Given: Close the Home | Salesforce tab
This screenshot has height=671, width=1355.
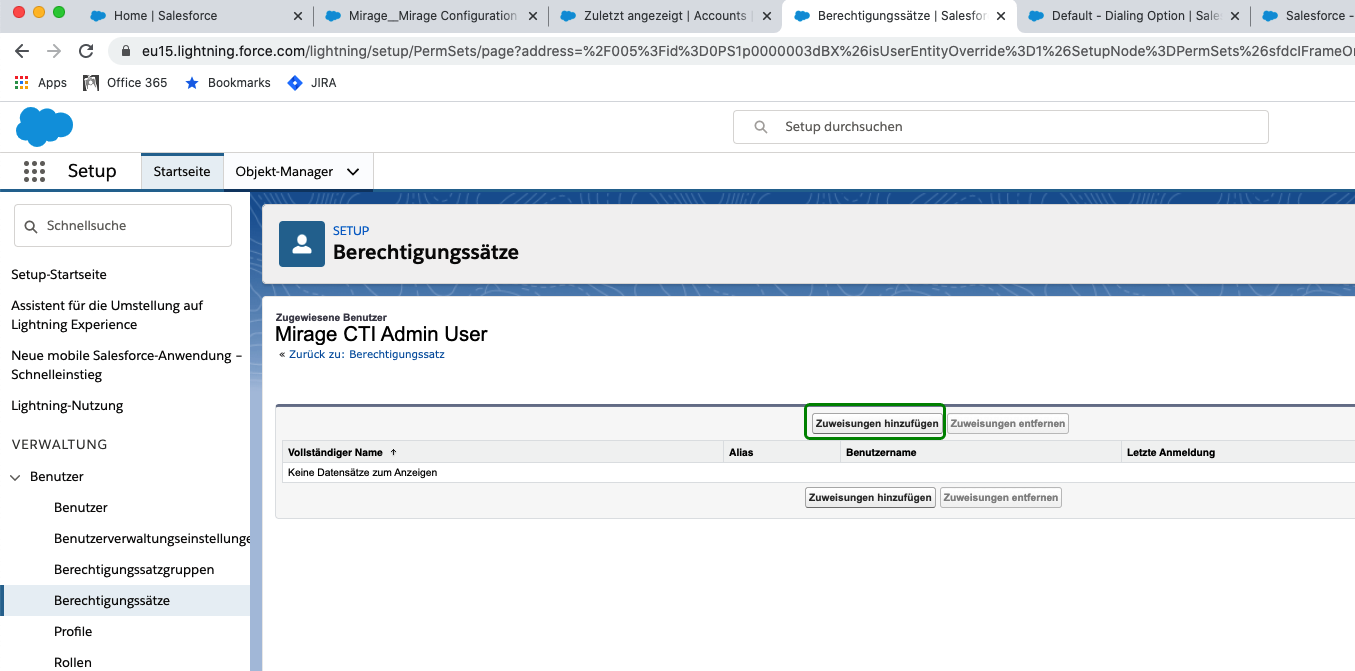Looking at the screenshot, I should point(299,16).
